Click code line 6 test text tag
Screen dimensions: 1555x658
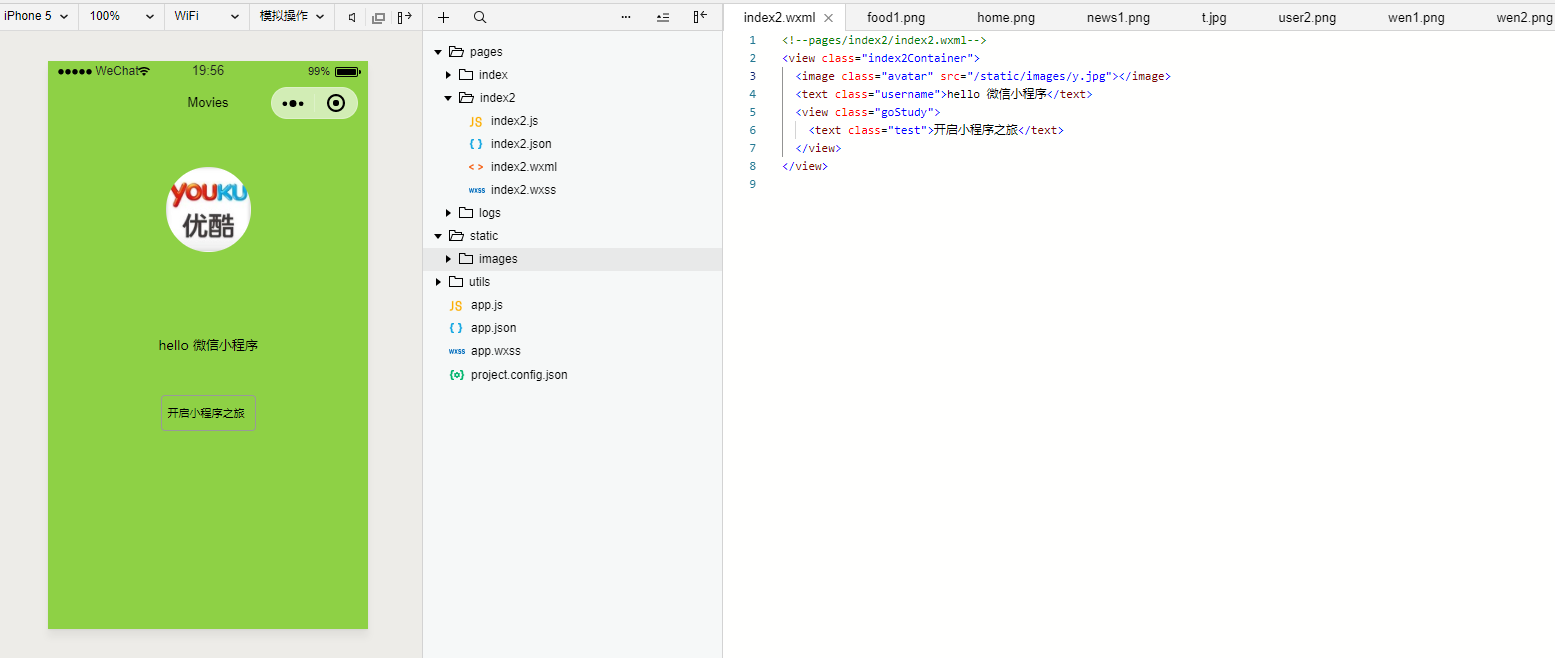pyautogui.click(x=936, y=130)
